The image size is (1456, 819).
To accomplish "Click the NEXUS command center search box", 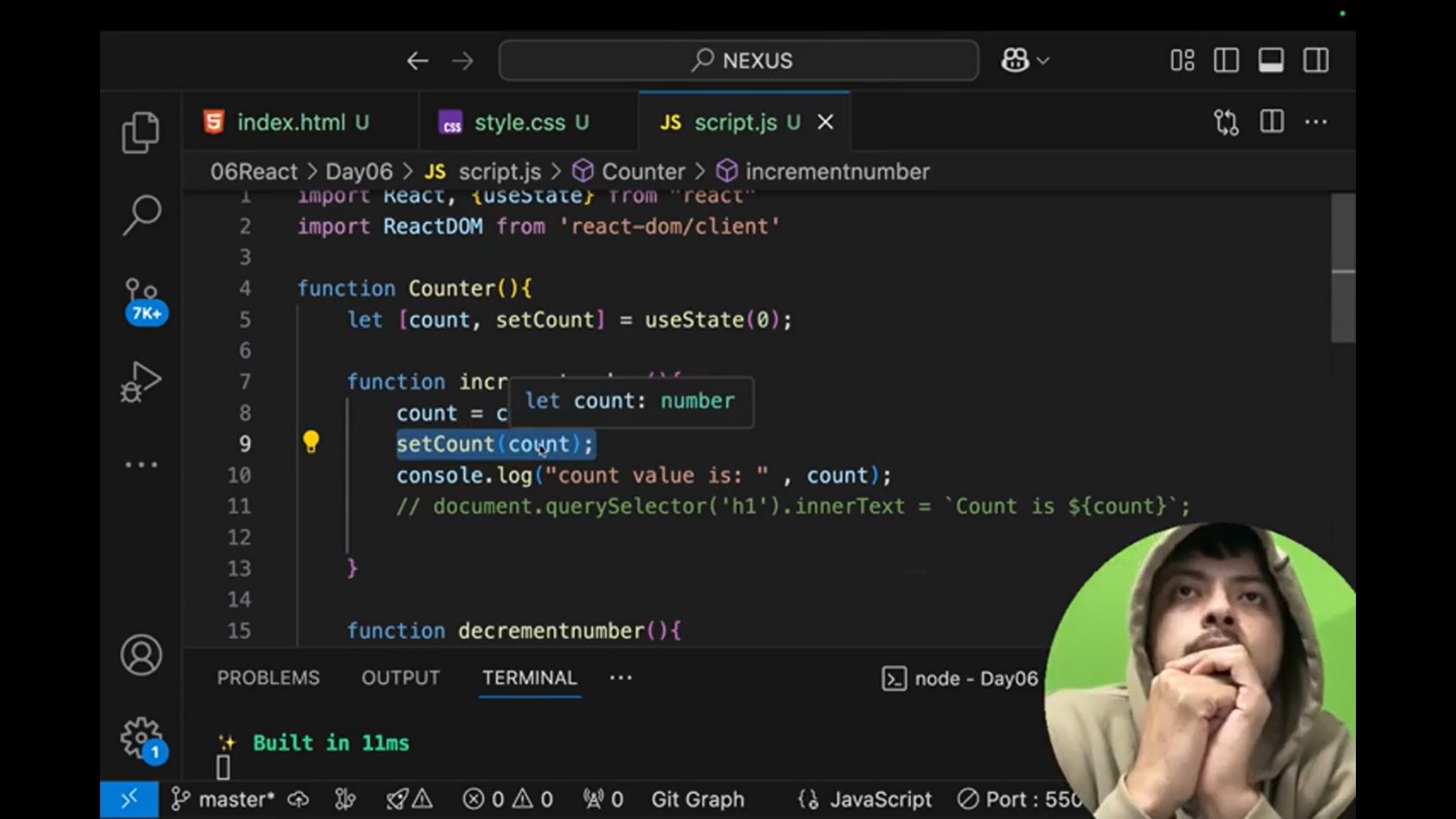I will 739,61.
